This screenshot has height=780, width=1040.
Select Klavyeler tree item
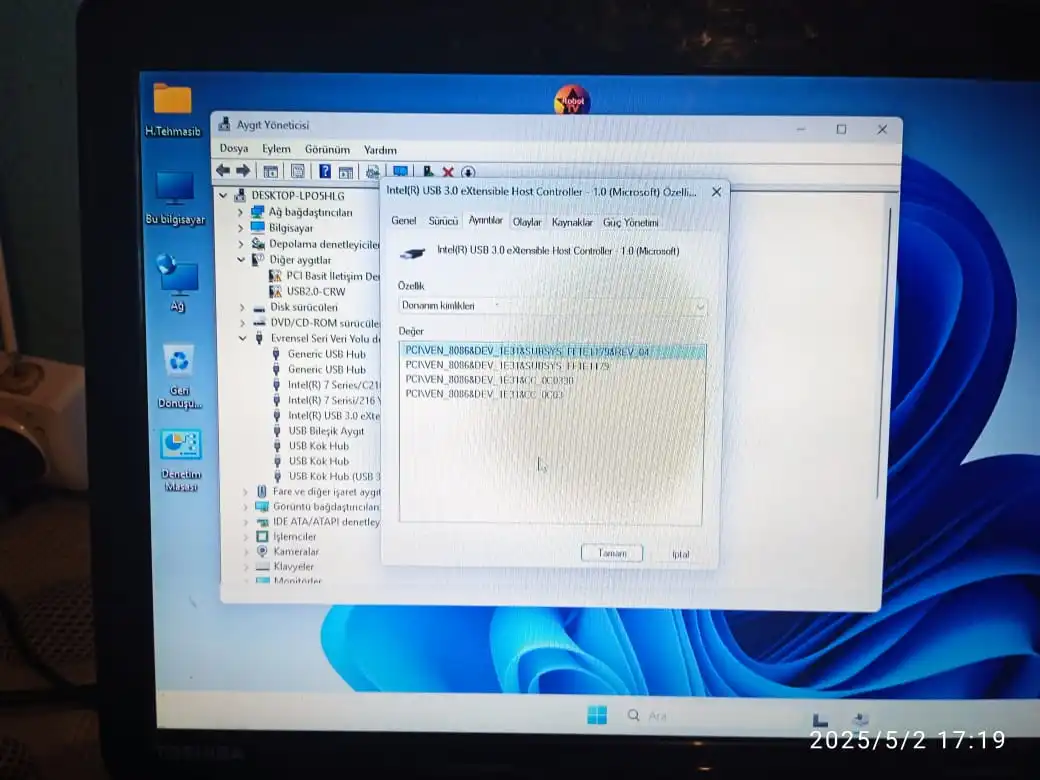click(x=285, y=566)
